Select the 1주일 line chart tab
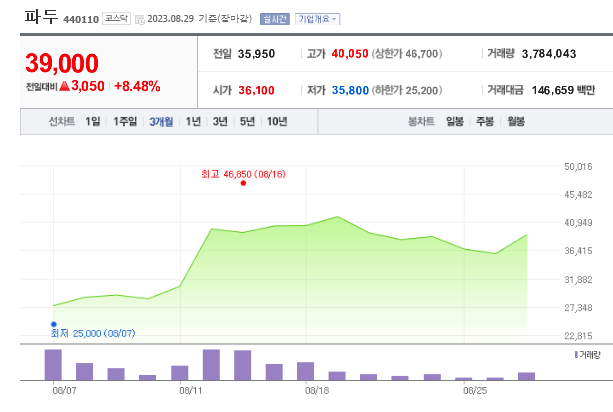The height and width of the screenshot is (412, 613). [x=125, y=122]
